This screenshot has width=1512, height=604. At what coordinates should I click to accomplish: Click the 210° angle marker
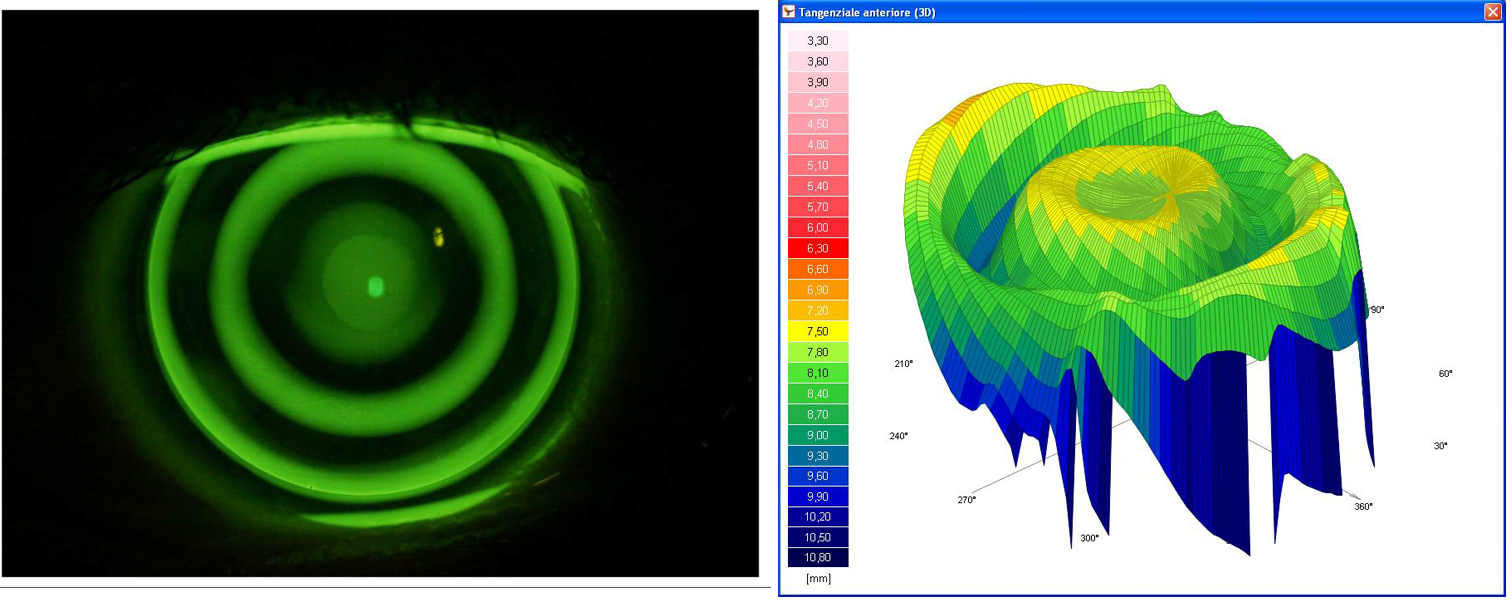[x=903, y=364]
